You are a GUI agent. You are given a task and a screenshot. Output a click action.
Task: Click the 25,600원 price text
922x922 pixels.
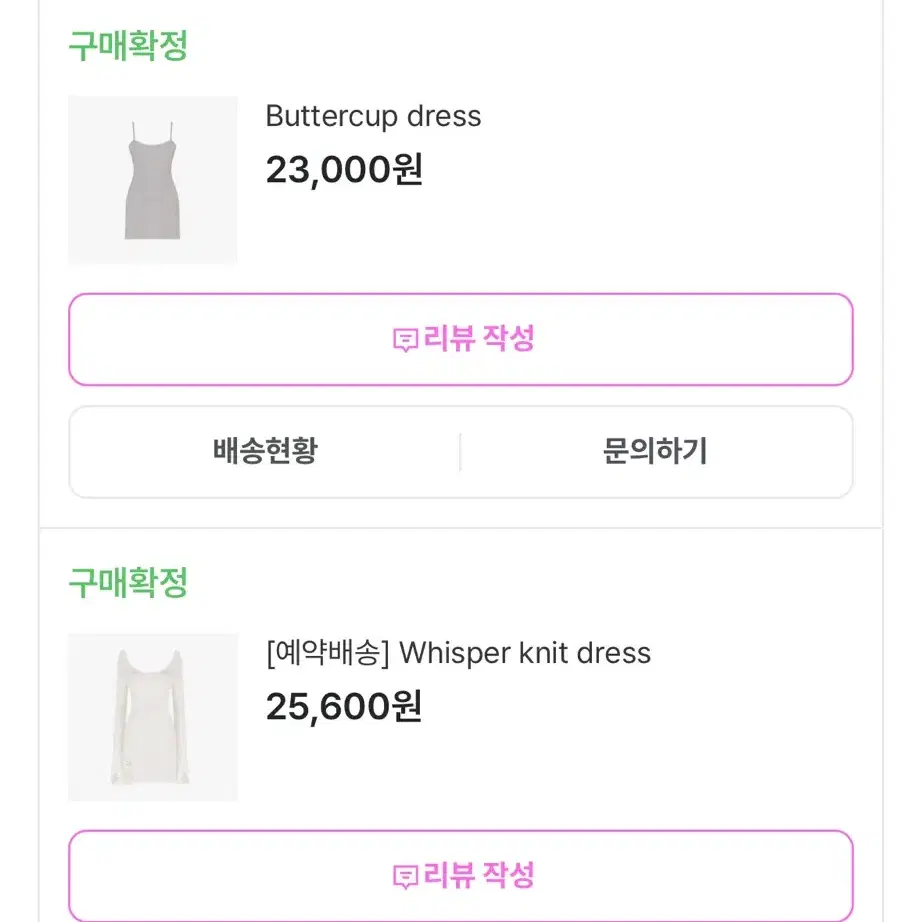pyautogui.click(x=344, y=707)
